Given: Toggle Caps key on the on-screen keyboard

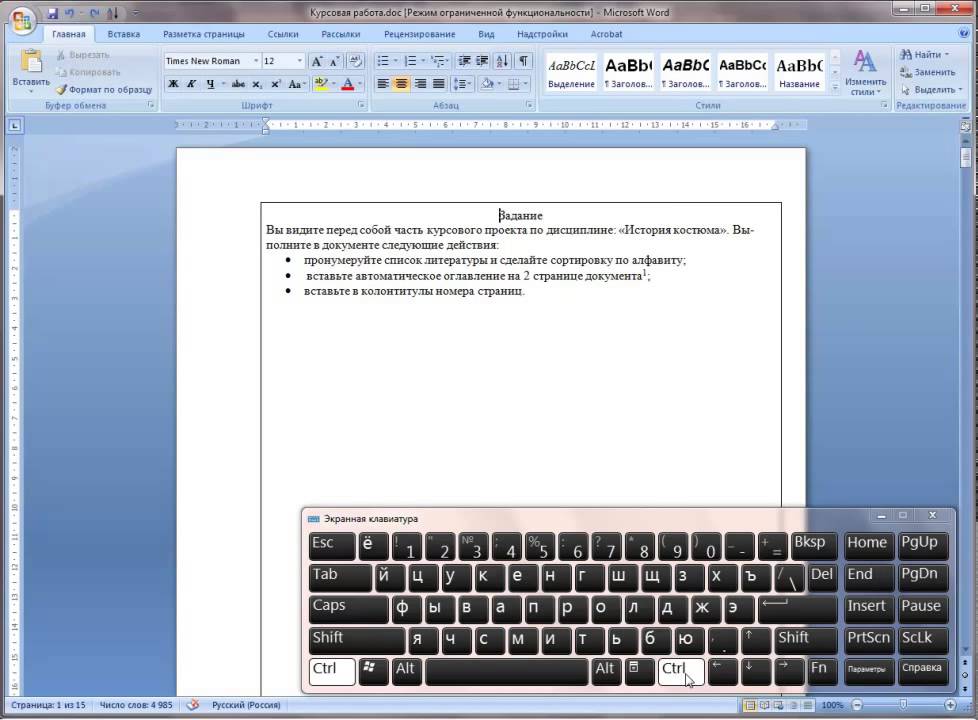Looking at the screenshot, I should (347, 607).
